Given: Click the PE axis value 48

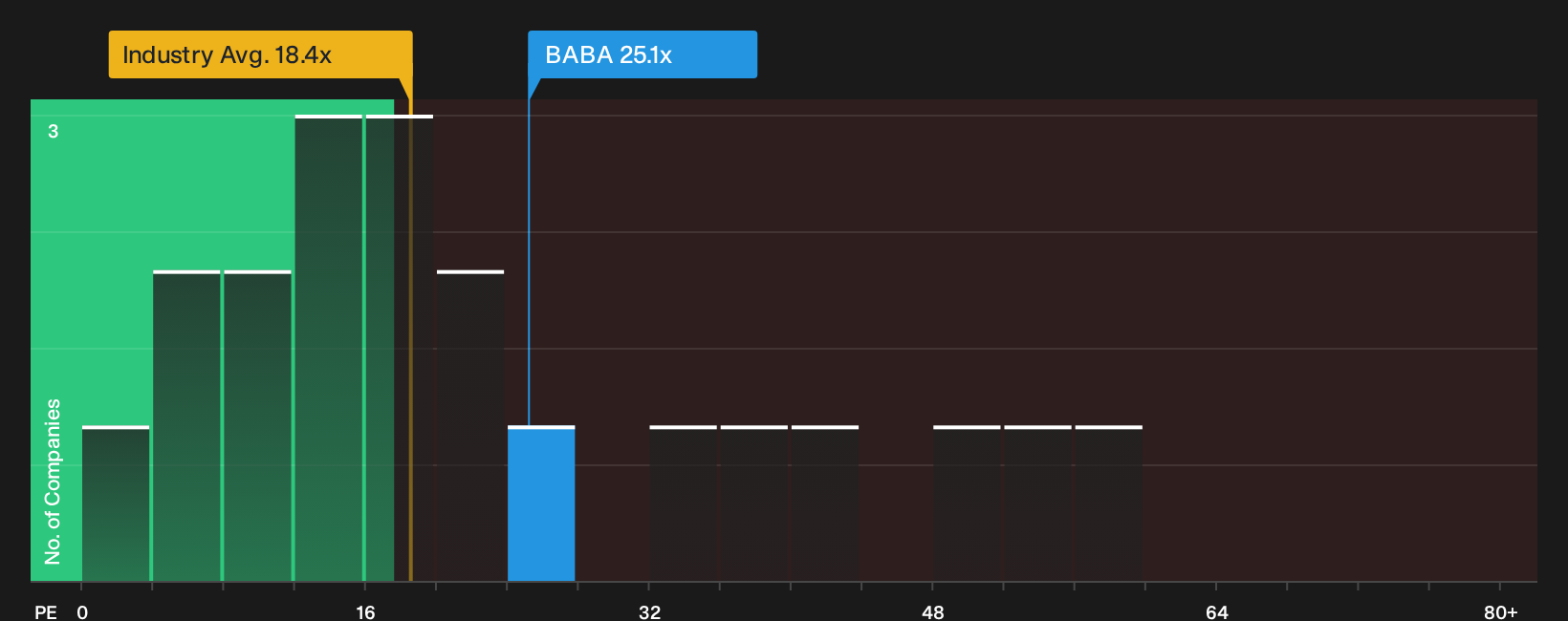Looking at the screenshot, I should click(x=933, y=611).
